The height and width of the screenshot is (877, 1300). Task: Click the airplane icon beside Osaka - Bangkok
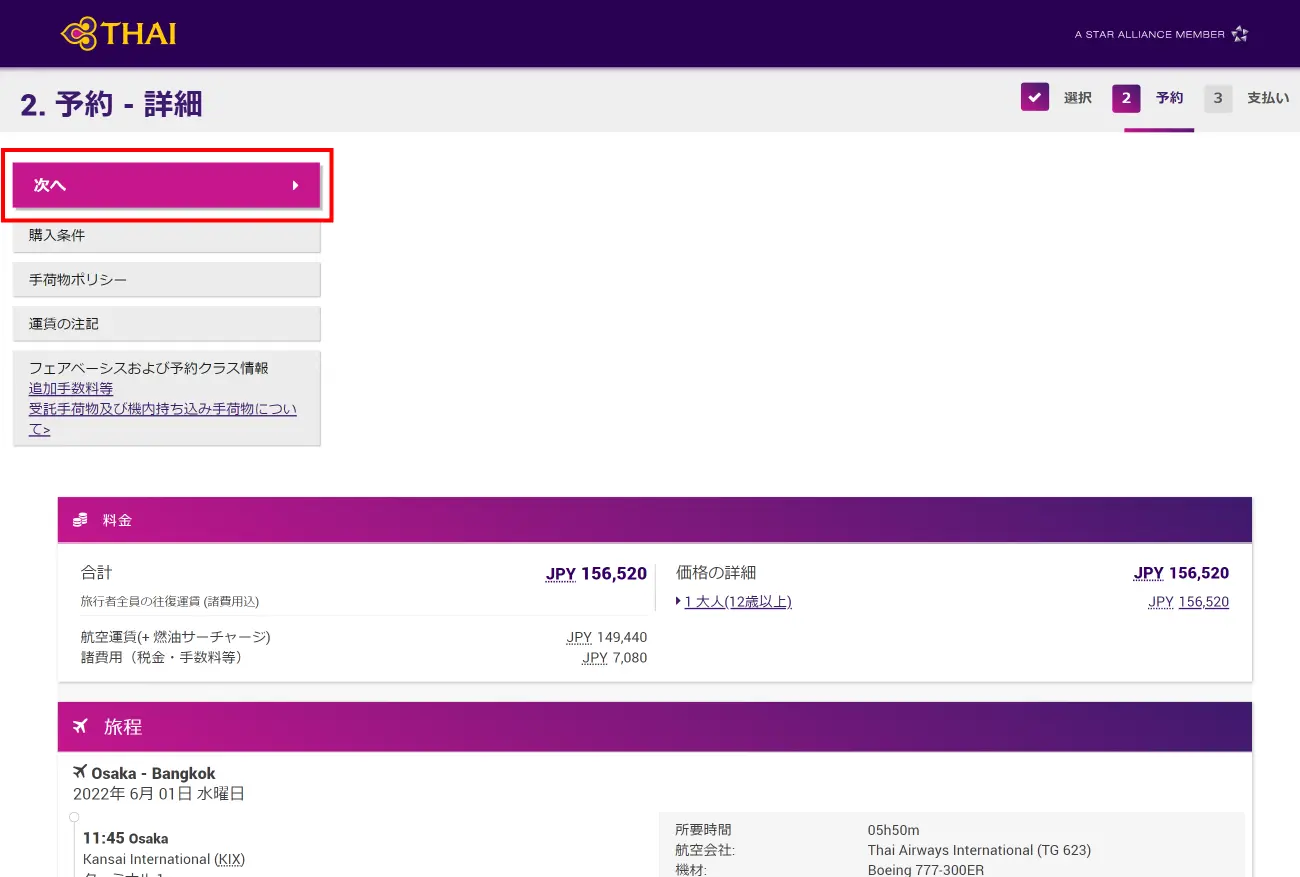pos(80,772)
